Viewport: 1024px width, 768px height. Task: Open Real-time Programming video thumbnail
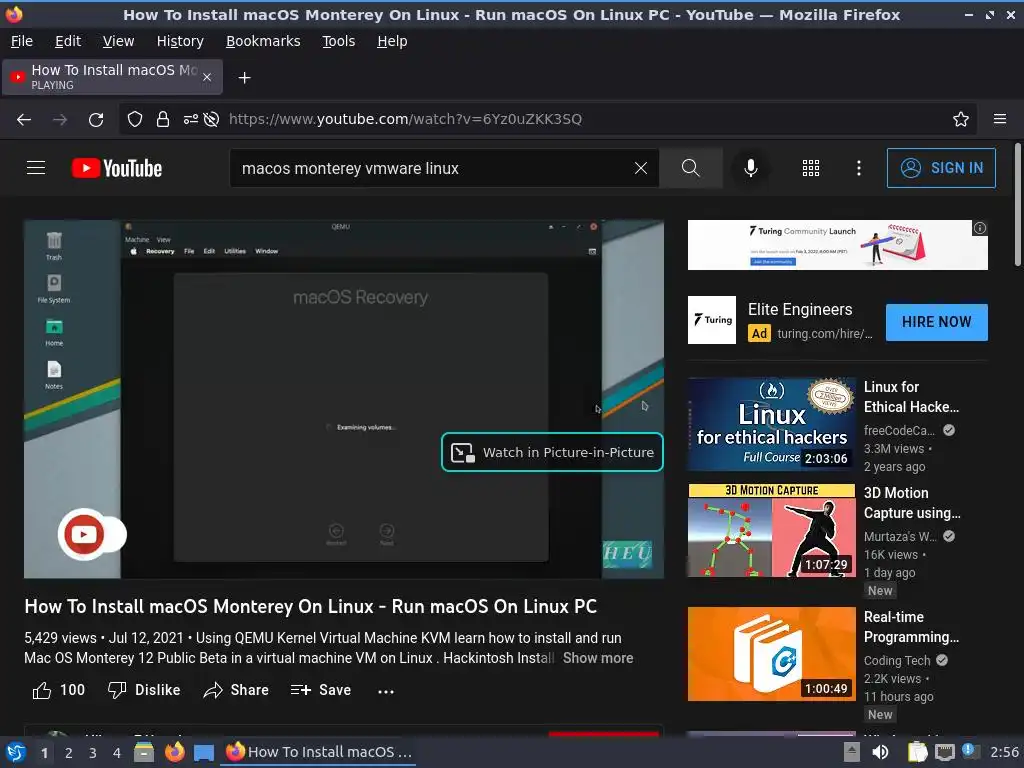[x=771, y=654]
